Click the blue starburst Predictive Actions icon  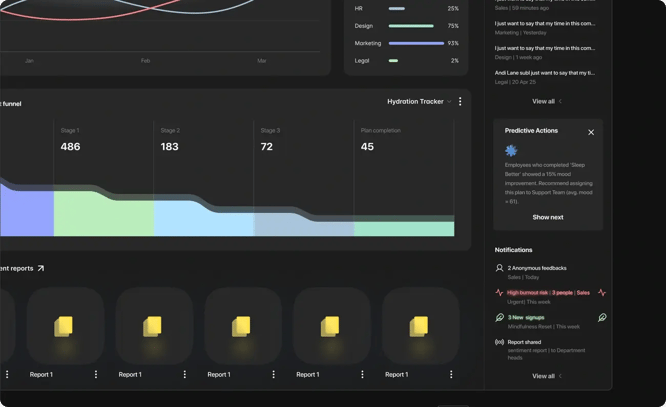click(511, 150)
